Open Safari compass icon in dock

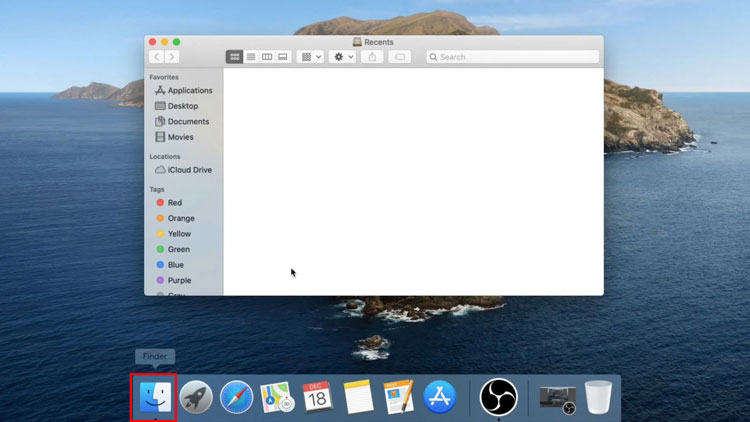237,397
